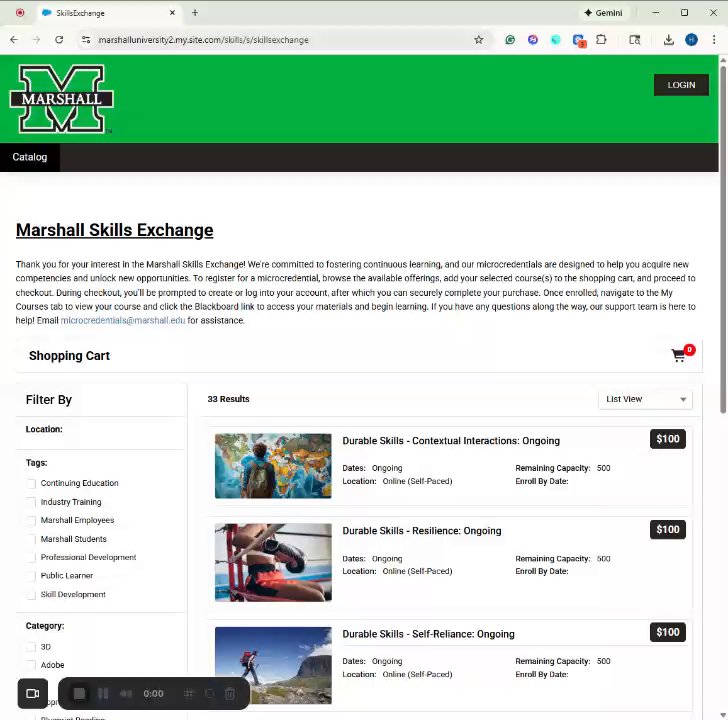The image size is (728, 720).
Task: Open the browser extensions puzzle icon
Action: pos(601,40)
